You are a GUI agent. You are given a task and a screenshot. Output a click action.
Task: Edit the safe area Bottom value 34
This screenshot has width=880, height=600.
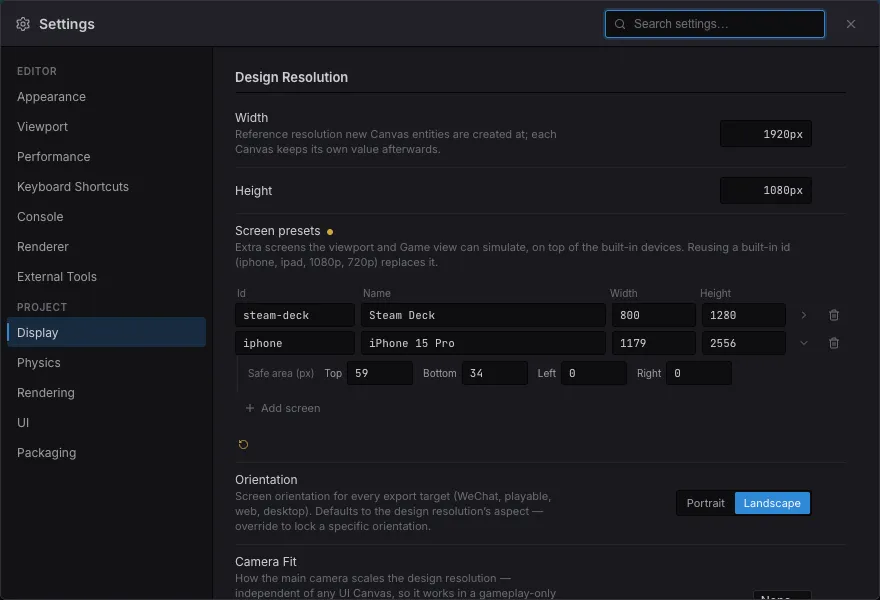pos(494,373)
